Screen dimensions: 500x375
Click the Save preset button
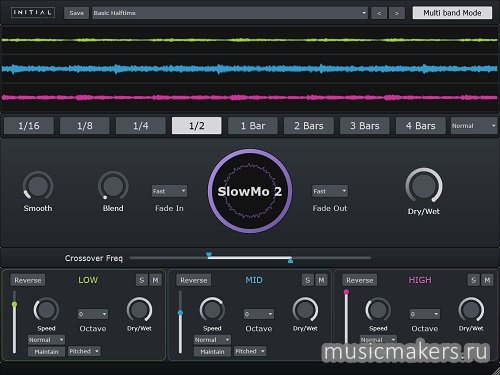click(76, 13)
